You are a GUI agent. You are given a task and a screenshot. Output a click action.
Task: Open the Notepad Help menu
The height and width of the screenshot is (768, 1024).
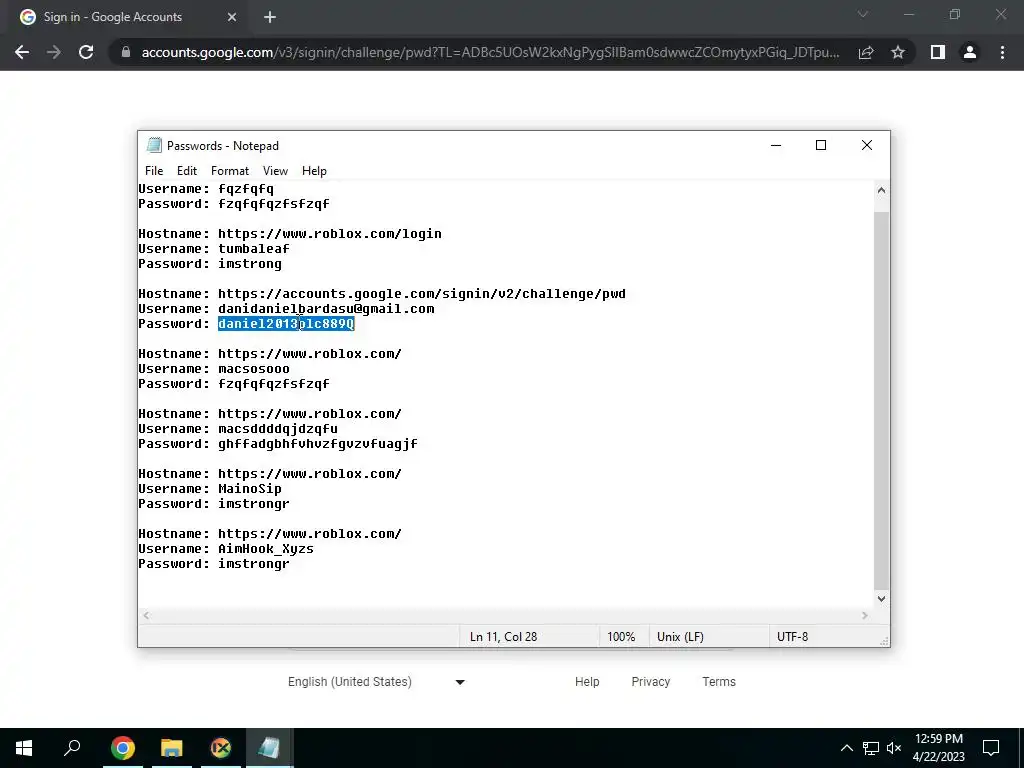314,170
